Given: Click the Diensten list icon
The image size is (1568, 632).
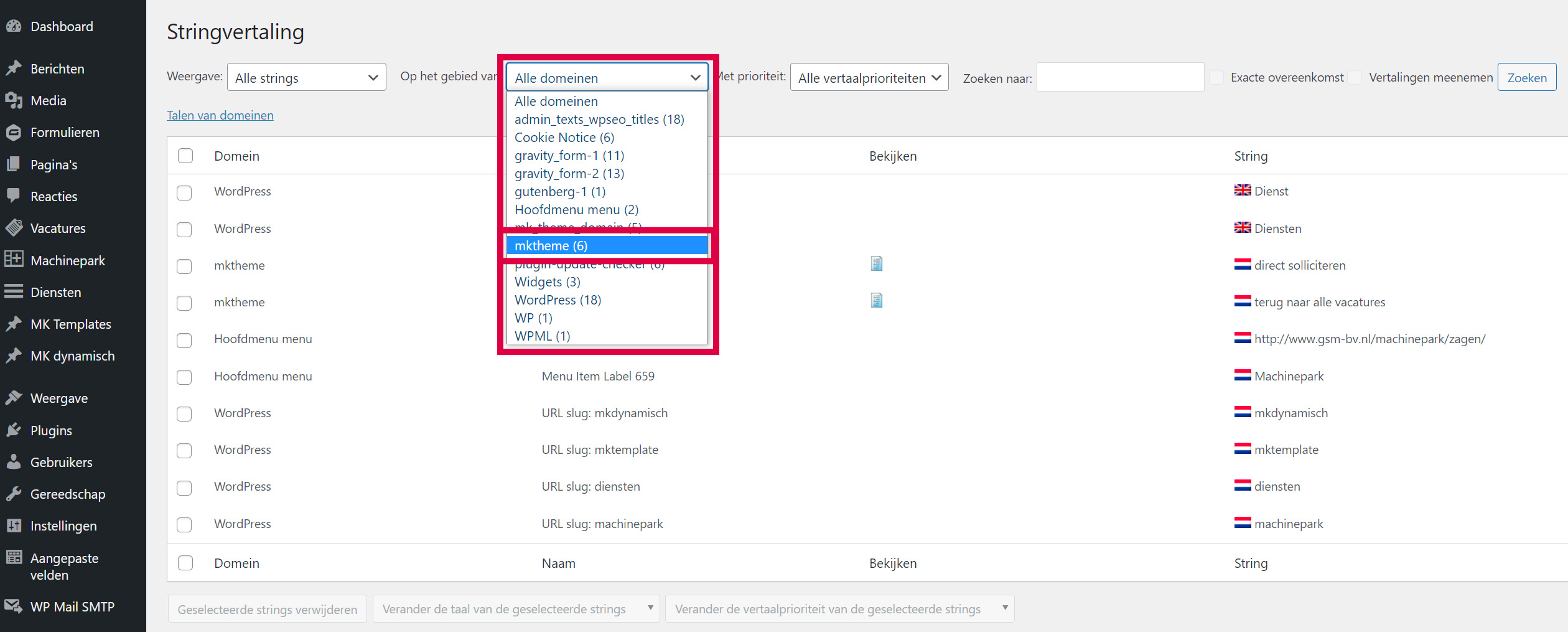Looking at the screenshot, I should point(14,291).
